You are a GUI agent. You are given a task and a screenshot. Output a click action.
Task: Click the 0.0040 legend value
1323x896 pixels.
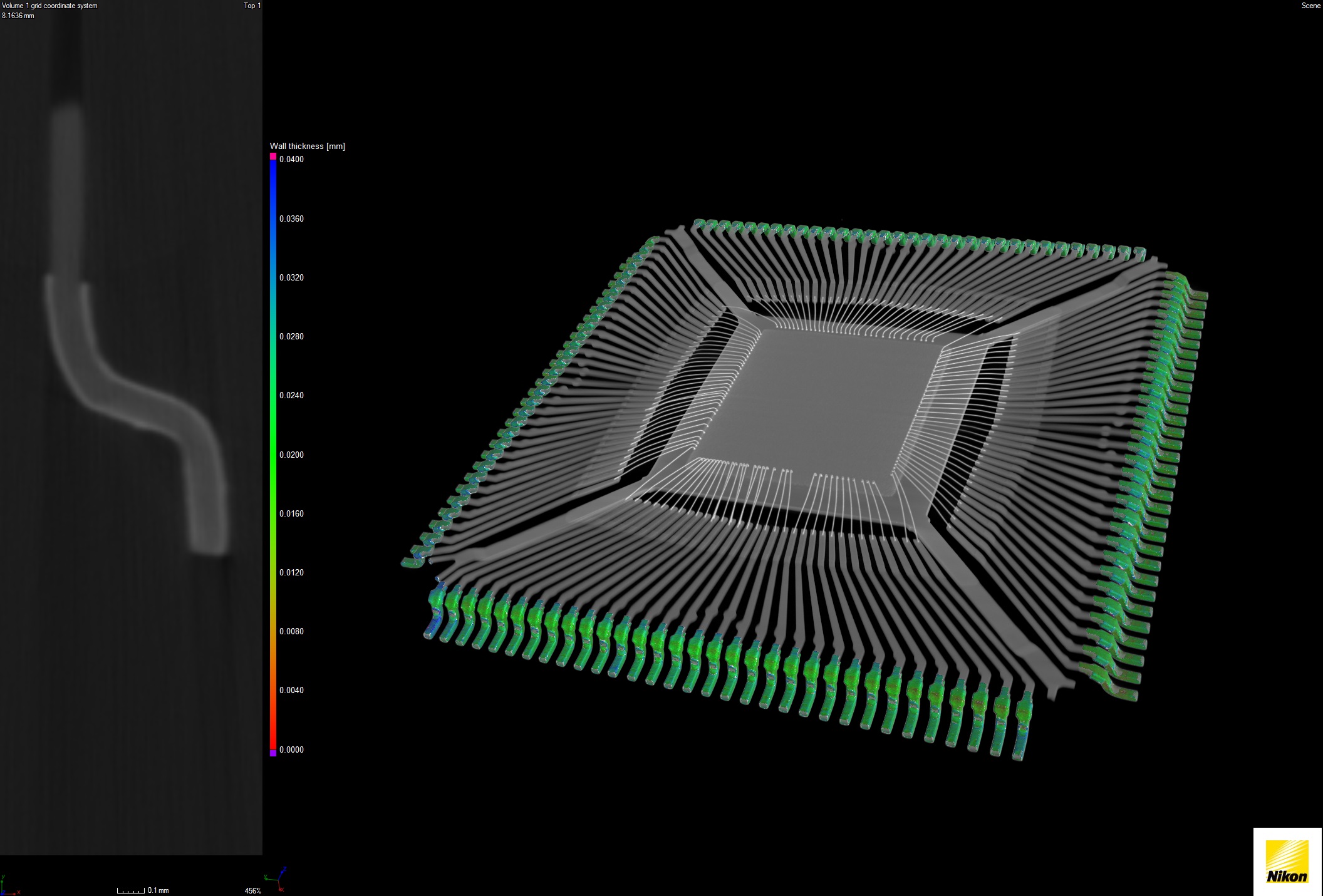pyautogui.click(x=291, y=690)
